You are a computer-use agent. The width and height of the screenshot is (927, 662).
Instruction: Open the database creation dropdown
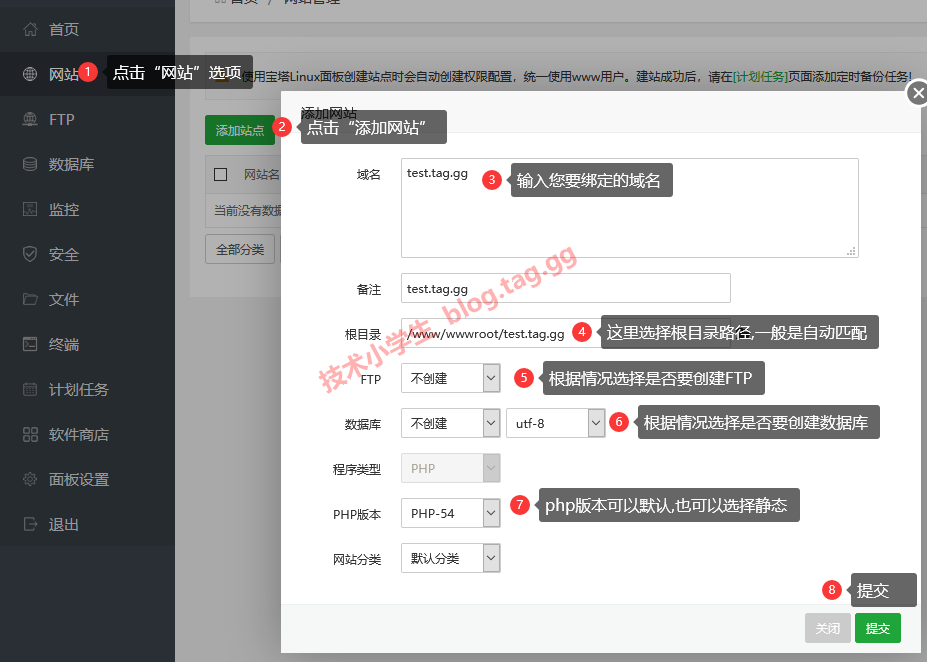[x=450, y=423]
